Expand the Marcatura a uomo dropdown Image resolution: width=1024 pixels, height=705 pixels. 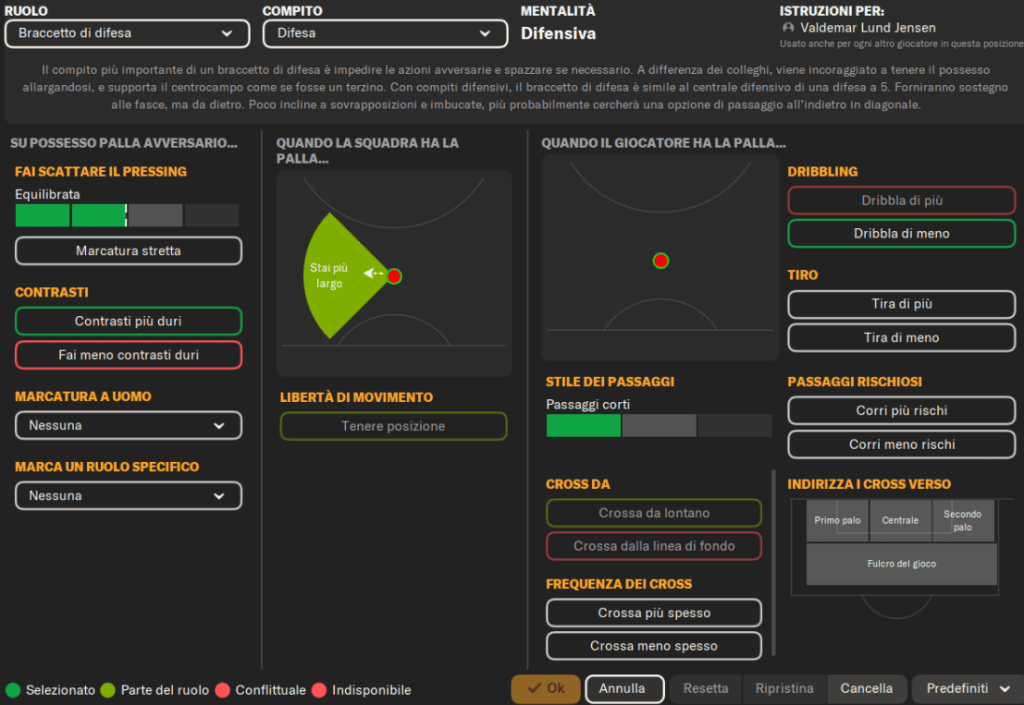pyautogui.click(x=128, y=426)
